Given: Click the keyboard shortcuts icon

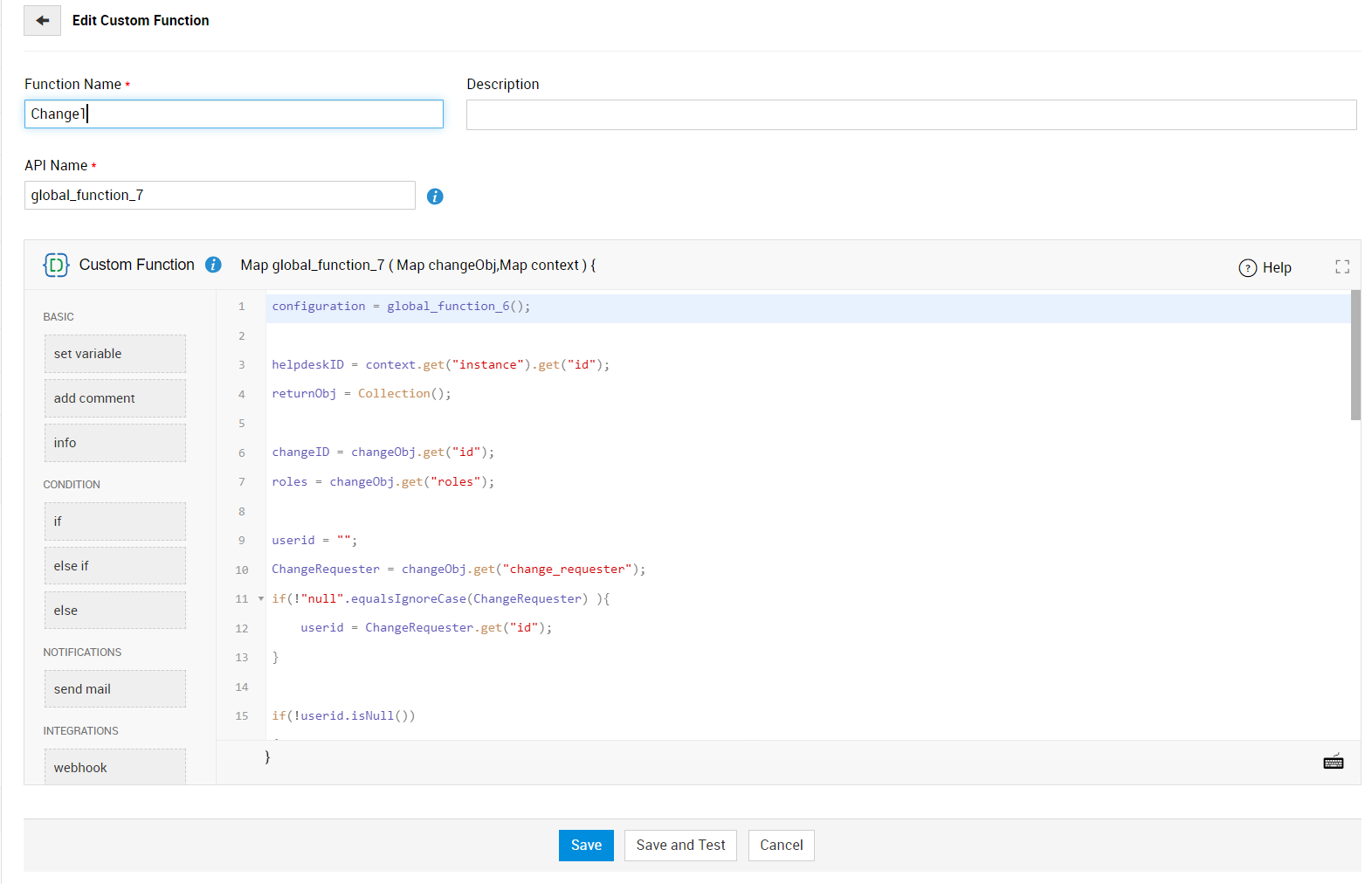Looking at the screenshot, I should [x=1333, y=762].
